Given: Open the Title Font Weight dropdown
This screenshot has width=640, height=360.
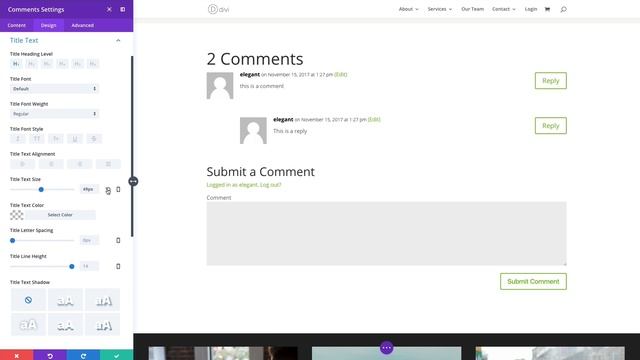Looking at the screenshot, I should point(54,114).
